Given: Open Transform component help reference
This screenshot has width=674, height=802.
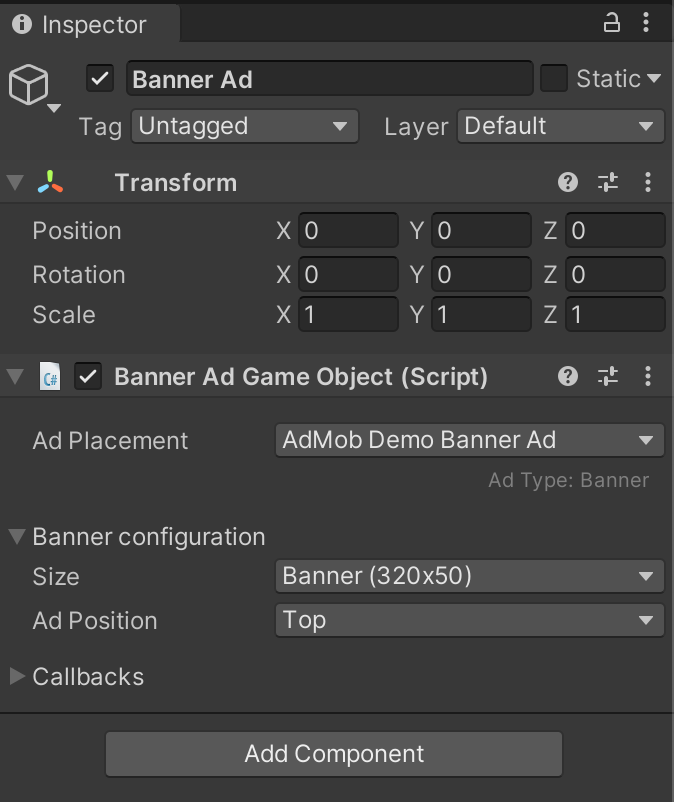Looking at the screenshot, I should 568,182.
